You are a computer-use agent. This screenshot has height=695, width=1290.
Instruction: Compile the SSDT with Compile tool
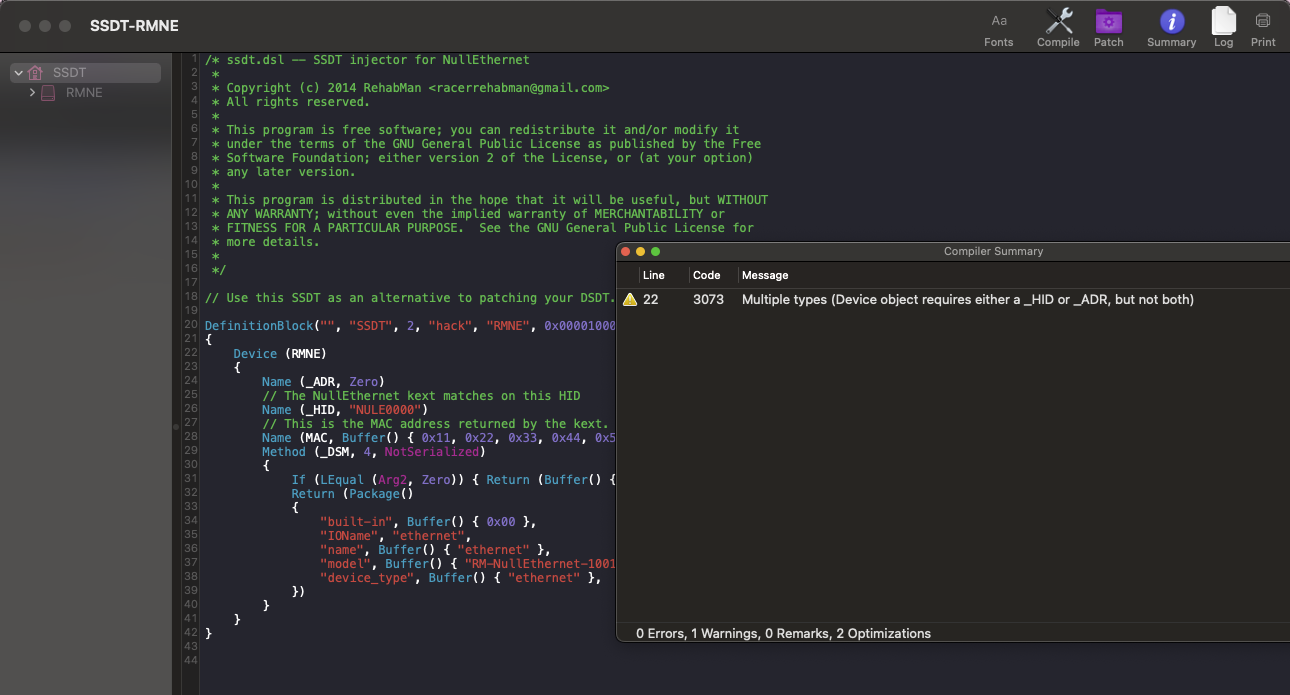[1058, 28]
